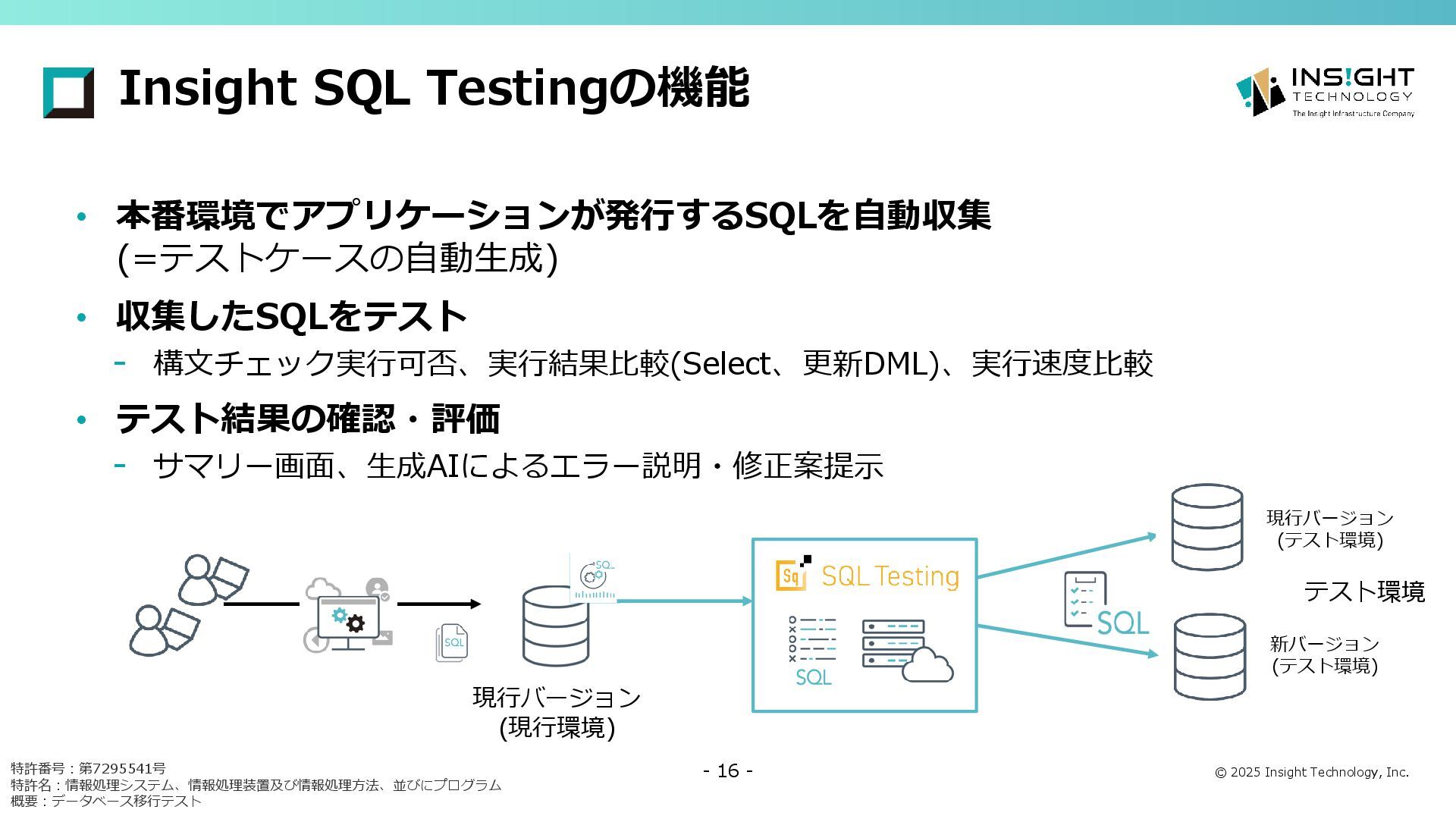
Task: Click the small SQL document icon
Action: point(452,642)
